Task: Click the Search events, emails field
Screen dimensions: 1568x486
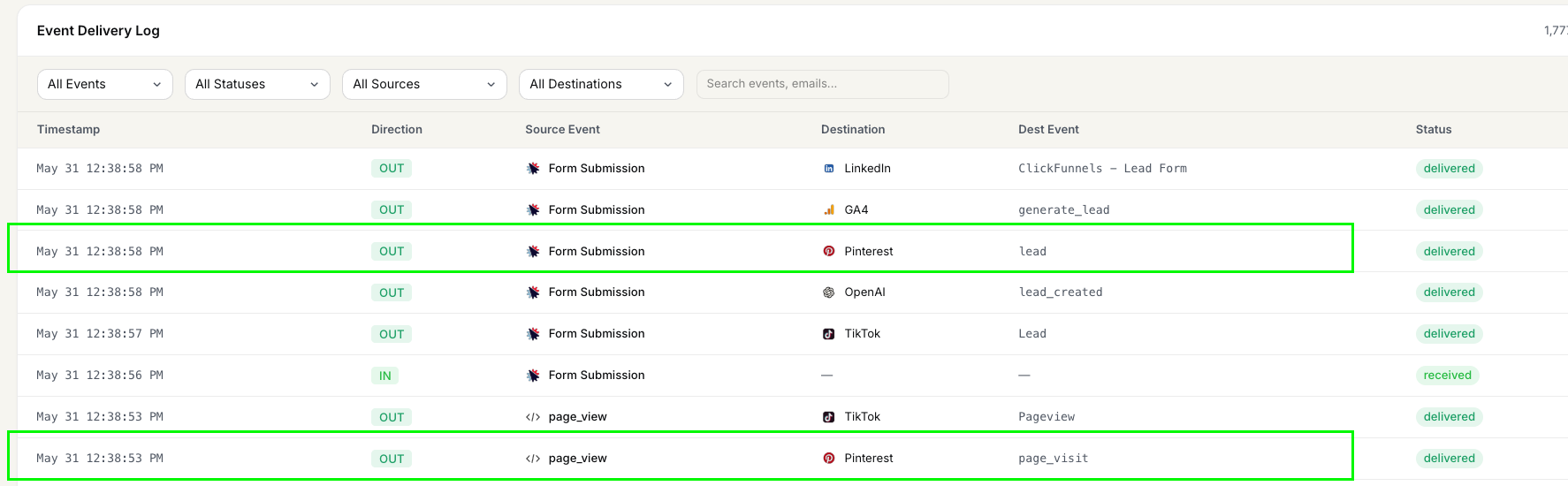Action: [x=823, y=84]
